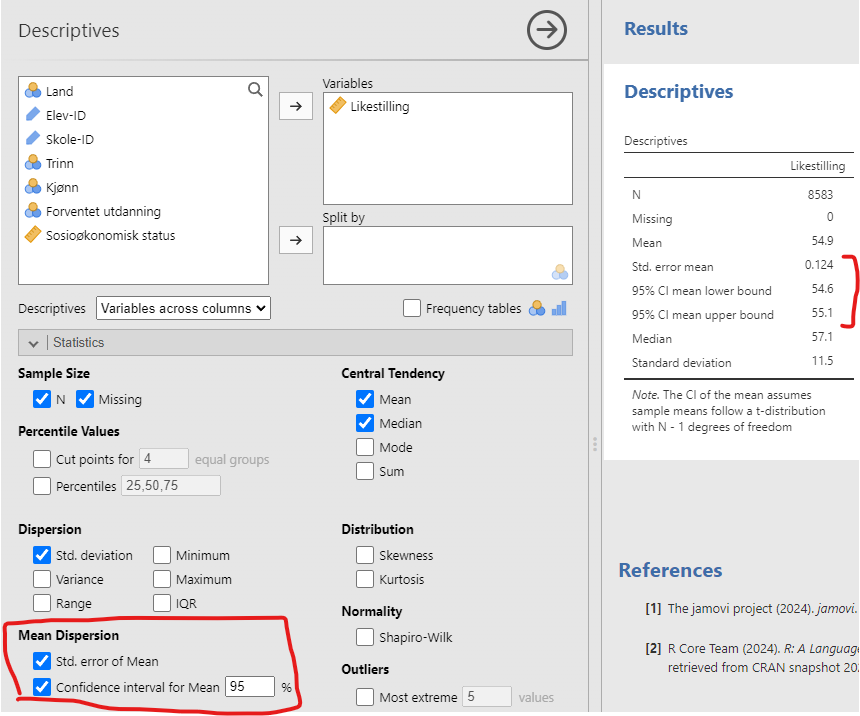860x716 pixels.
Task: Select Likestilling in Variables box
Action: (x=379, y=106)
